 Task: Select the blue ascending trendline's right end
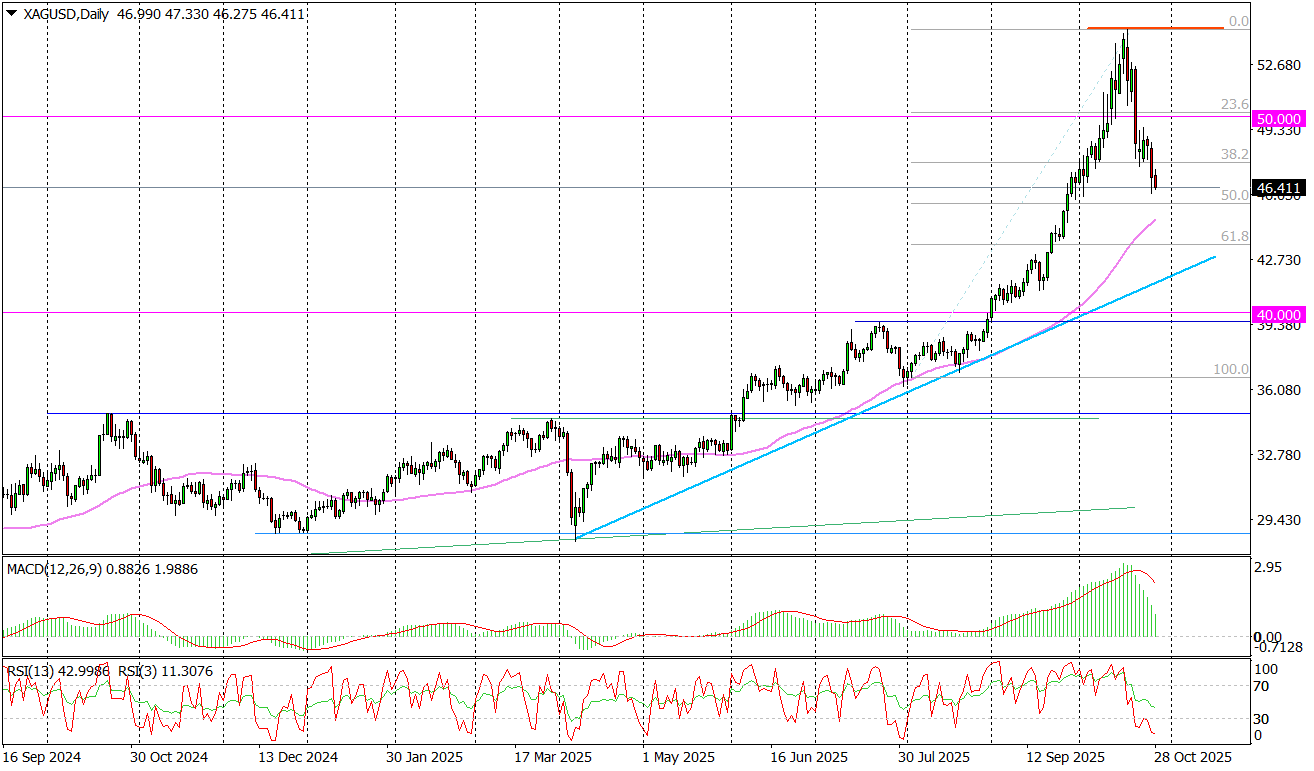click(x=1213, y=258)
